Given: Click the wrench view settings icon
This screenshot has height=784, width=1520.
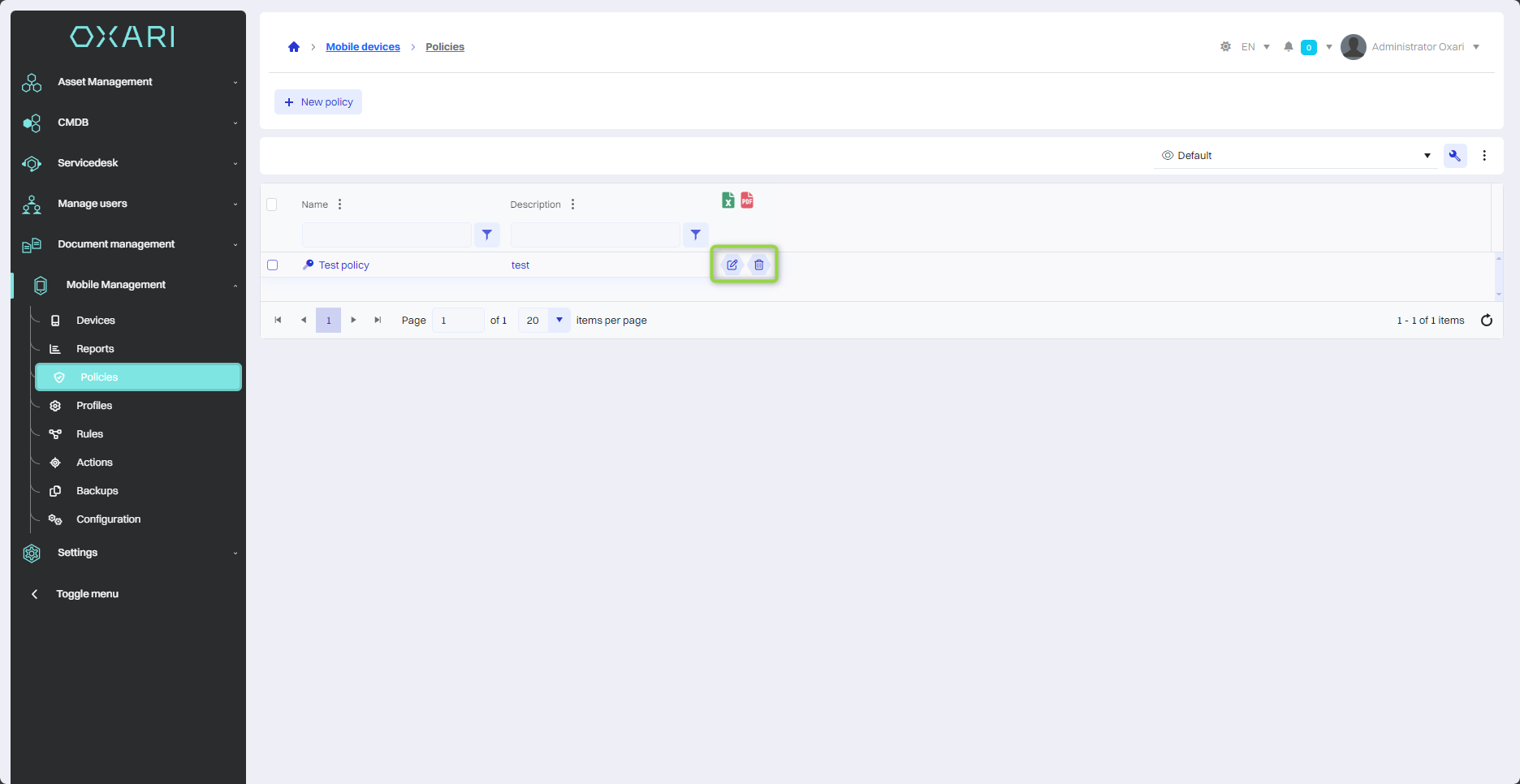Looking at the screenshot, I should pyautogui.click(x=1454, y=156).
